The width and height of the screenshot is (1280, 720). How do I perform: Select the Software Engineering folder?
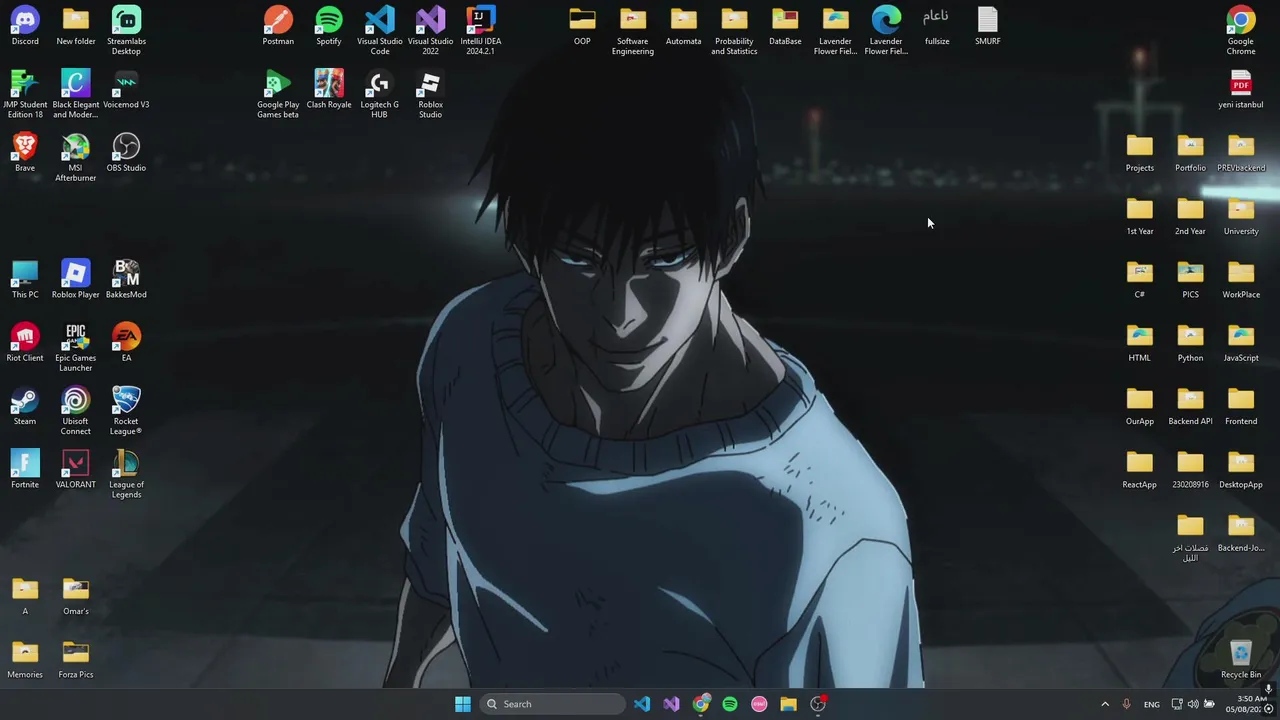(633, 30)
